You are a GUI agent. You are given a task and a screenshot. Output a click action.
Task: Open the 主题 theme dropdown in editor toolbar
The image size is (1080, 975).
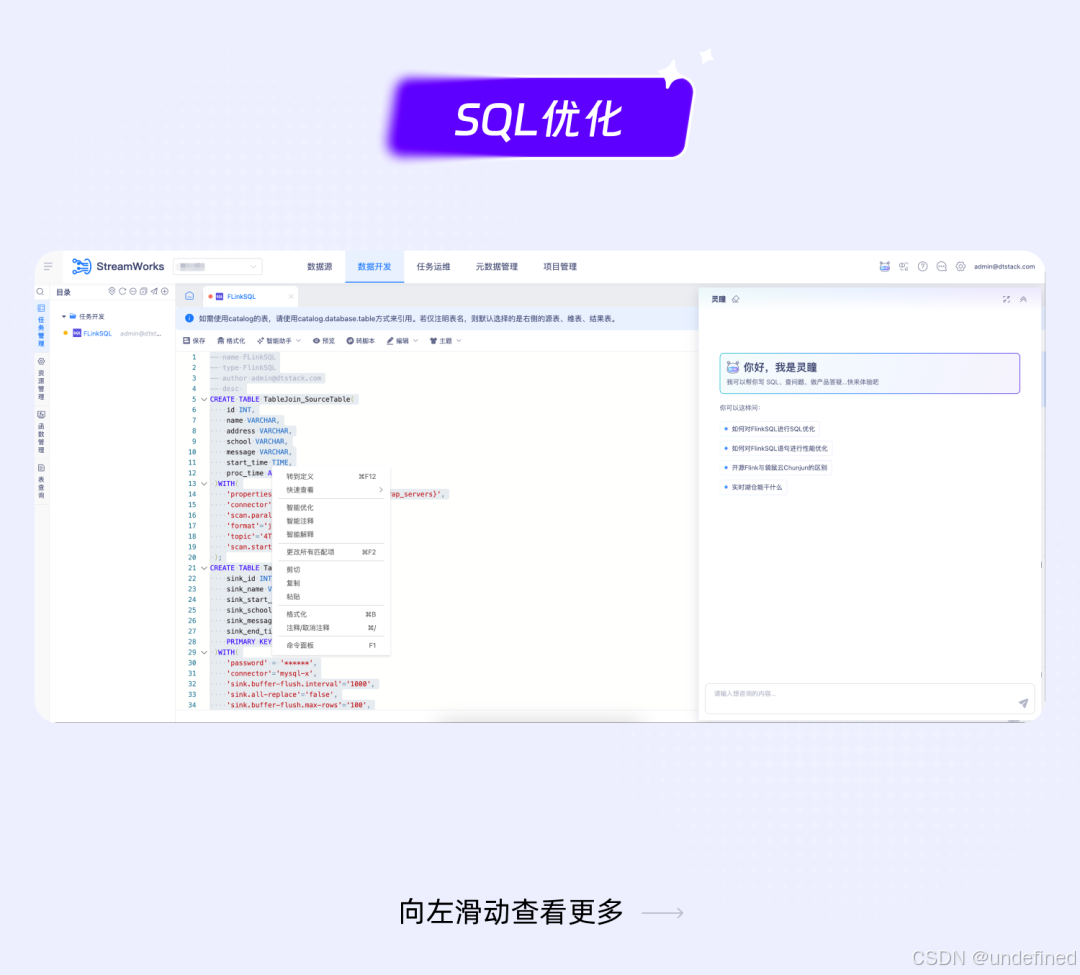click(446, 341)
